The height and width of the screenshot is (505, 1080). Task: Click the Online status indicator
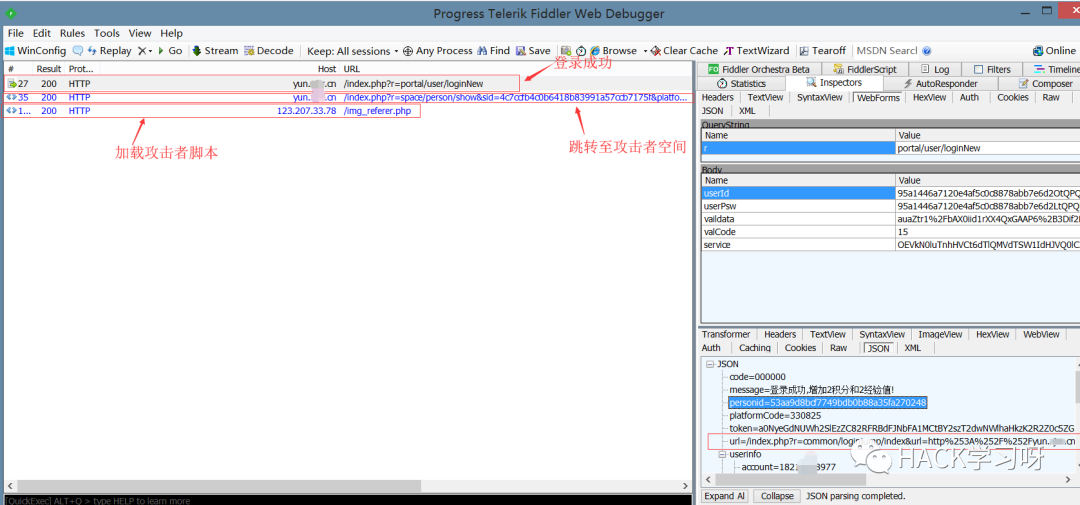(1054, 51)
